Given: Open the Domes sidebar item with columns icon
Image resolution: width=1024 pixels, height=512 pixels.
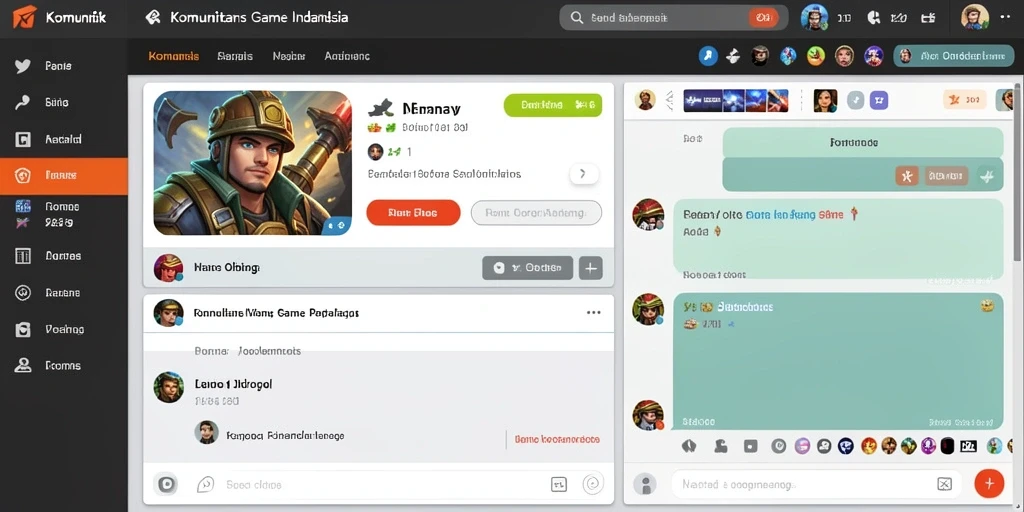Looking at the screenshot, I should [x=64, y=256].
